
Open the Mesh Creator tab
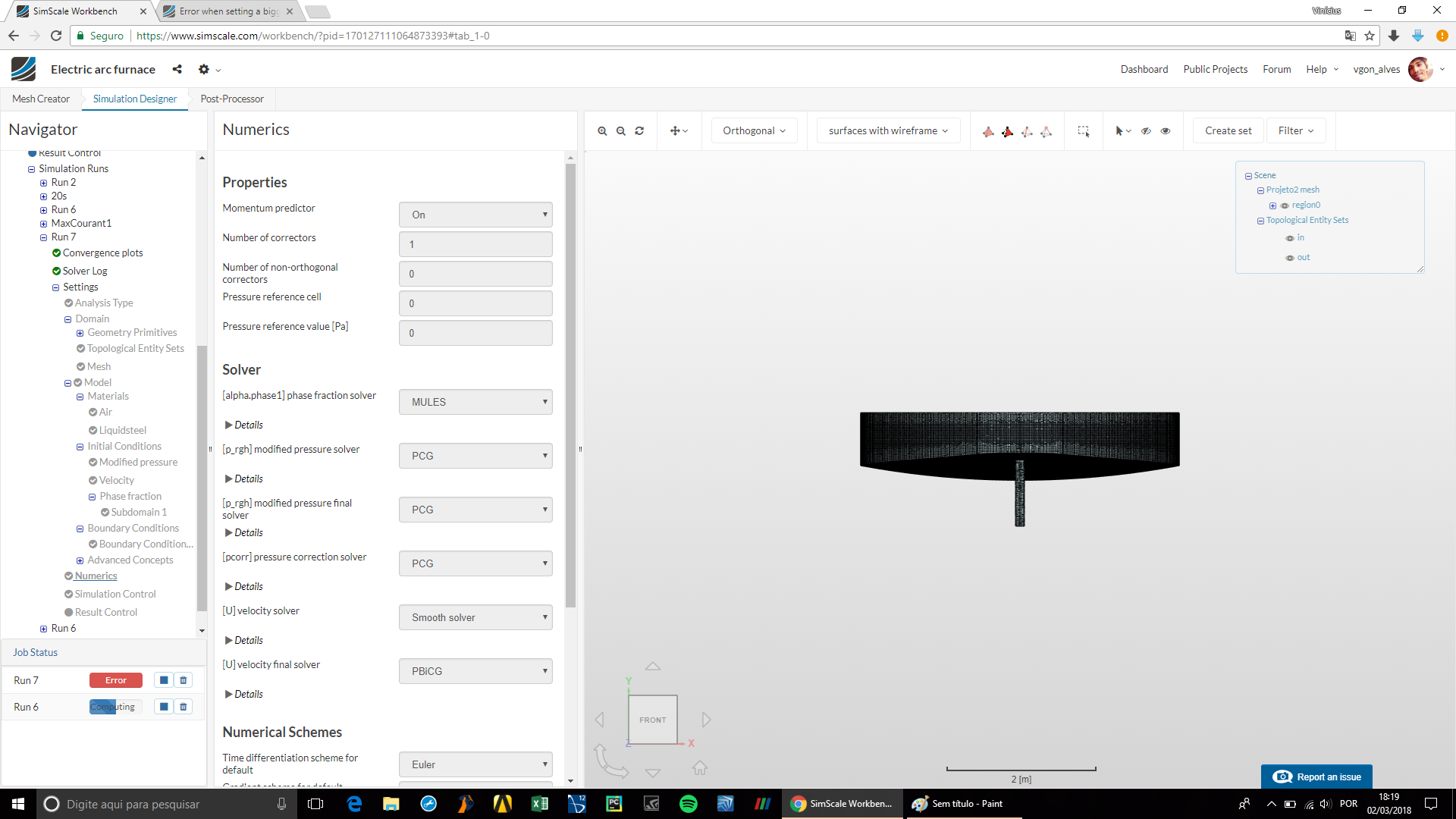pos(41,99)
